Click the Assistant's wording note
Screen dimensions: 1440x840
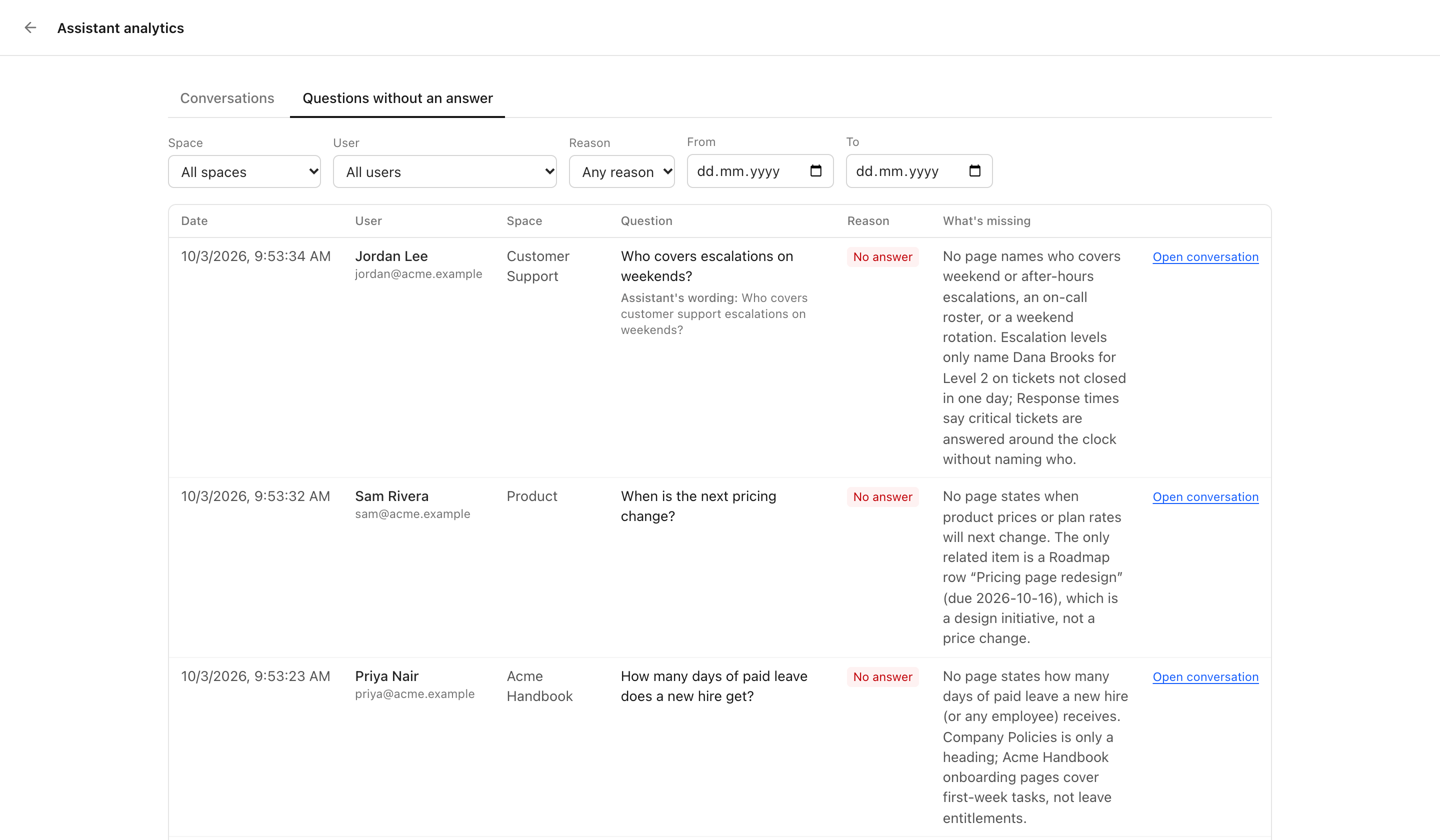pos(713,314)
